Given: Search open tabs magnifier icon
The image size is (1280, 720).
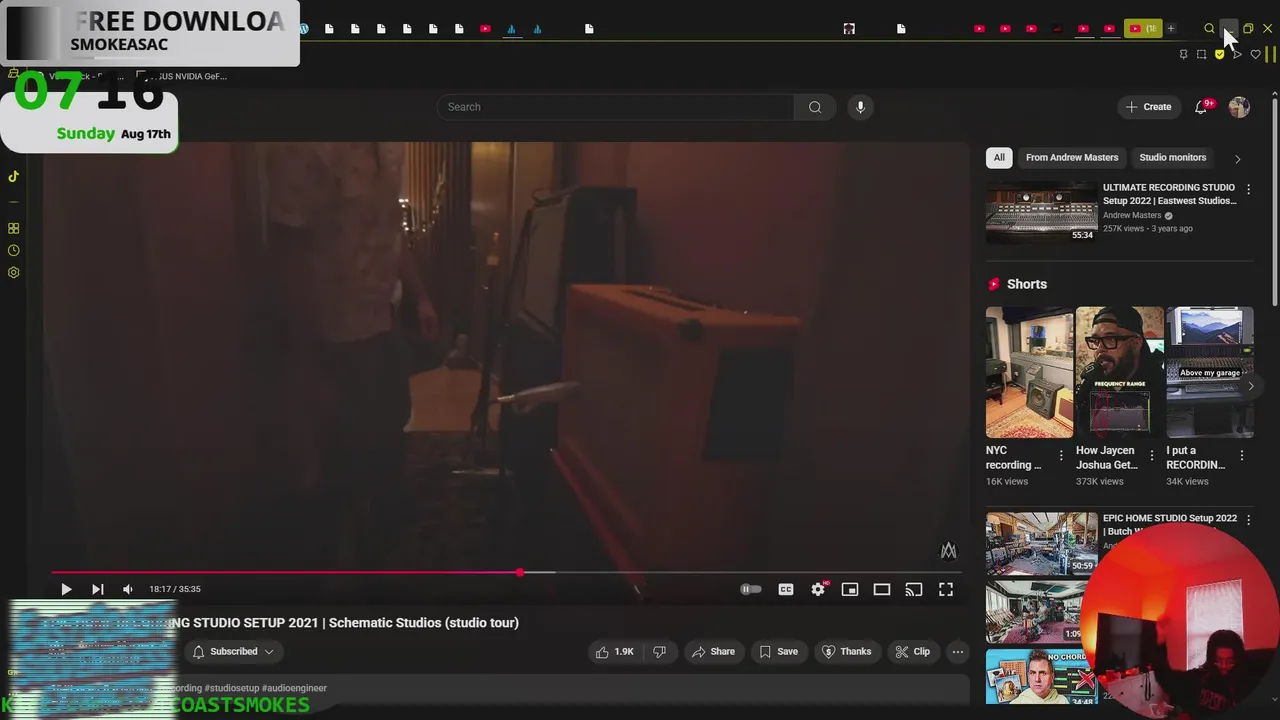Looking at the screenshot, I should point(1209,29).
